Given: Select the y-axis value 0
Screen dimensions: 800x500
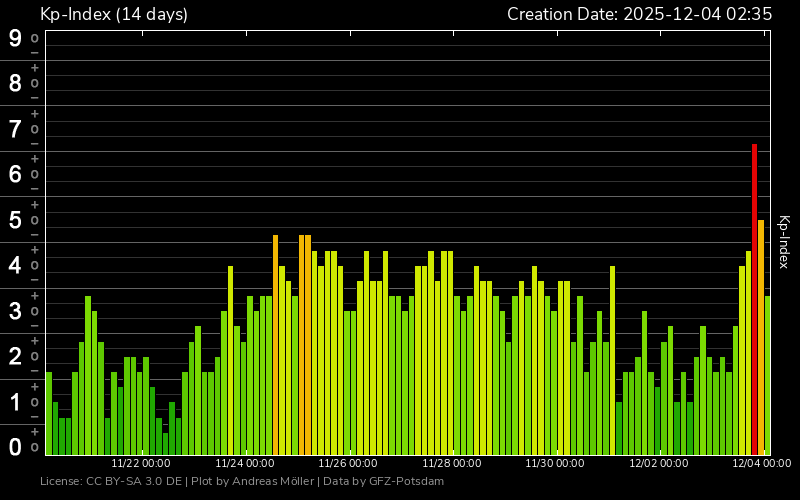Looking at the screenshot, I should (15, 447).
